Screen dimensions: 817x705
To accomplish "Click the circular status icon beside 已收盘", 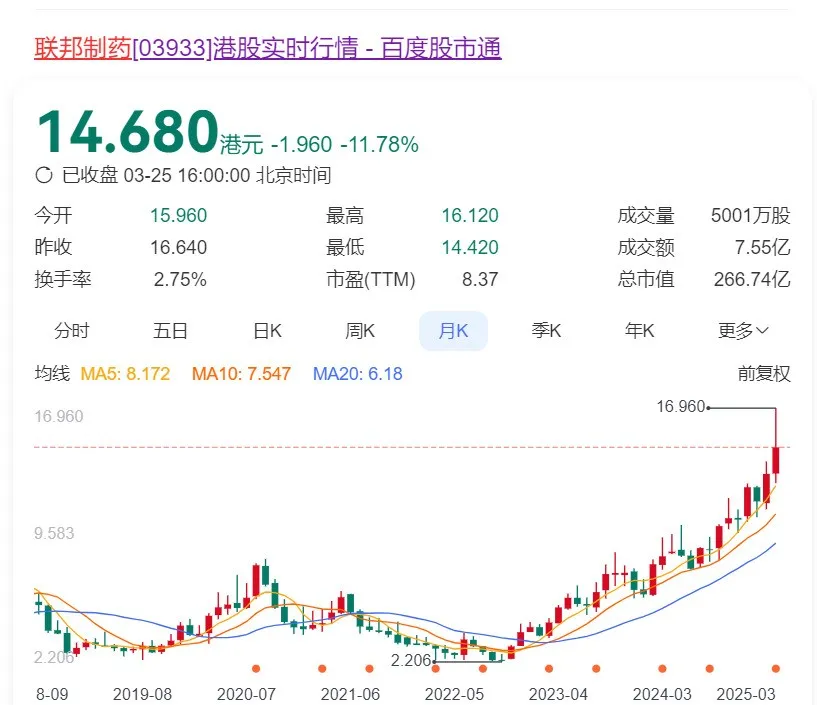I will pos(44,176).
